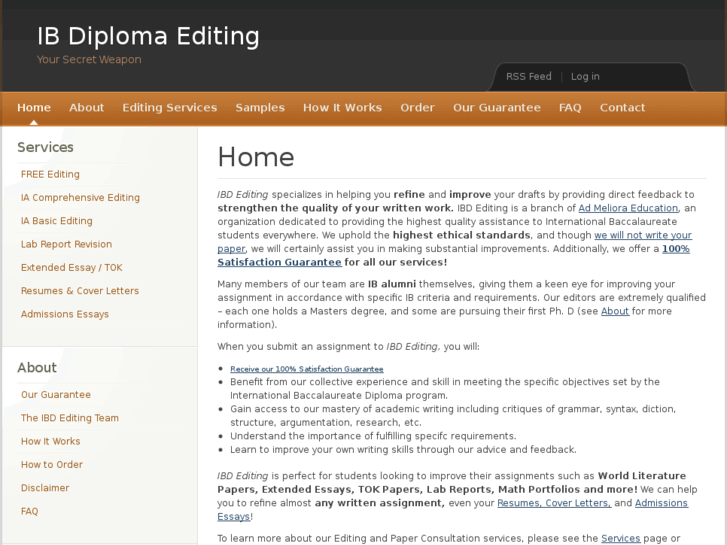Screen dimensions: 727x545
Task: Open How It Works in top navigation
Action: (343, 108)
